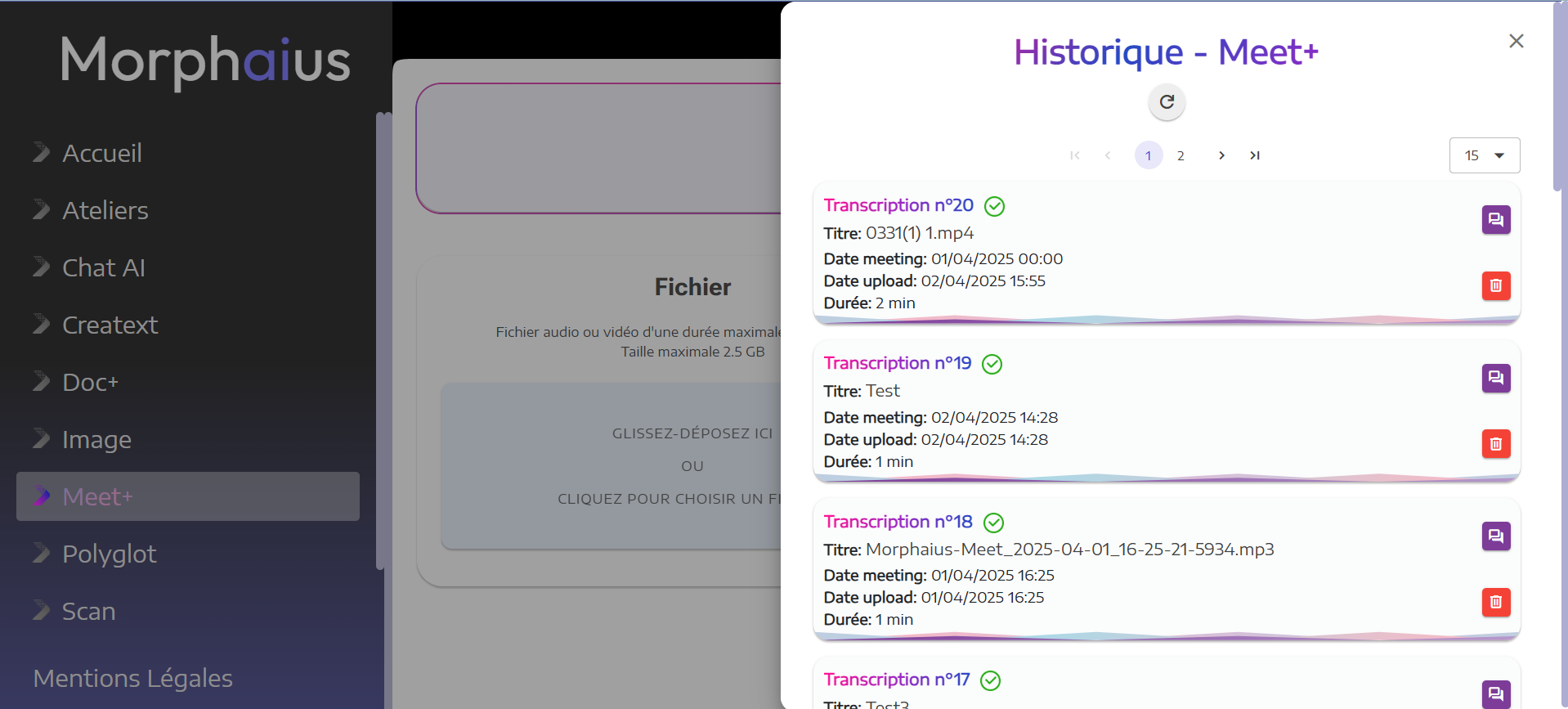Image resolution: width=1568 pixels, height=709 pixels.
Task: Expand the items-per-page dropdown showing 15
Action: pos(1484,155)
